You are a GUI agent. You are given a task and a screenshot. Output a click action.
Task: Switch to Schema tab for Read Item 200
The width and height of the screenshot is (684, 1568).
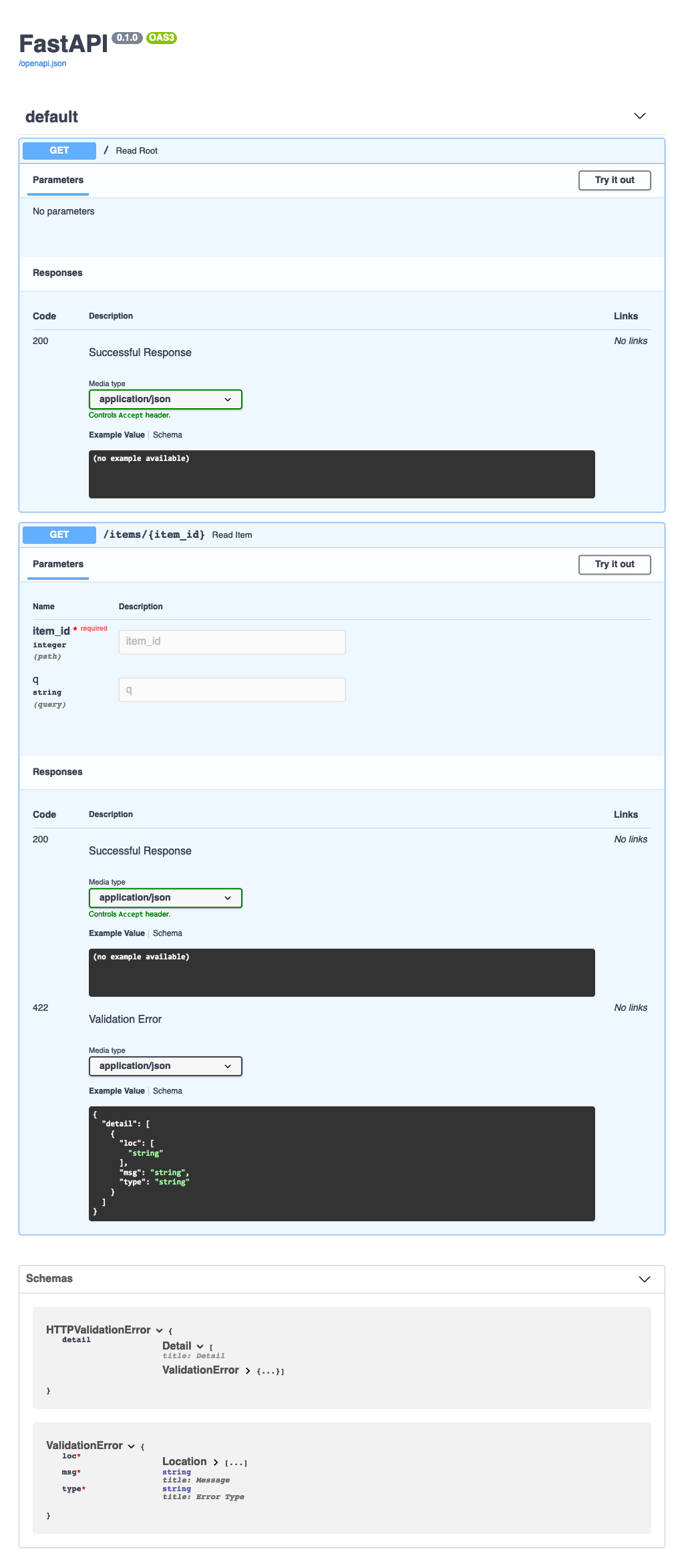click(168, 933)
